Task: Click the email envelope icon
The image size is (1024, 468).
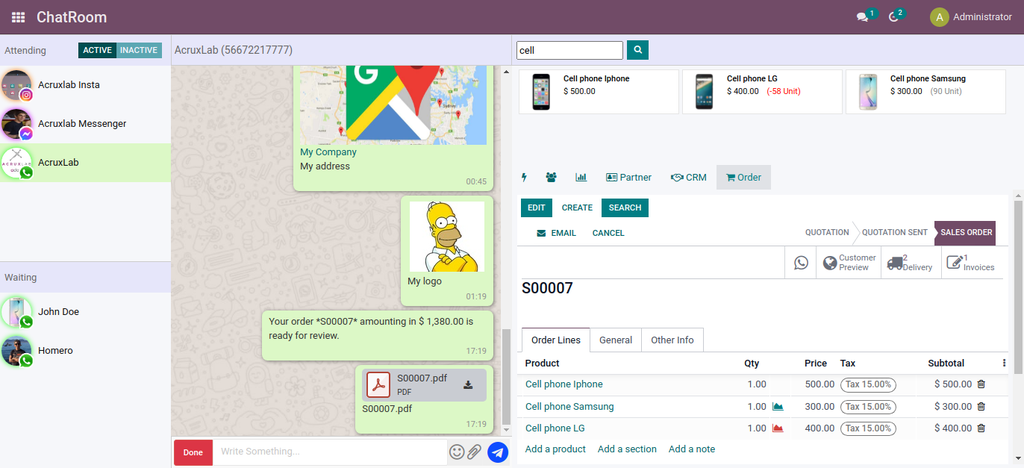Action: pos(541,233)
